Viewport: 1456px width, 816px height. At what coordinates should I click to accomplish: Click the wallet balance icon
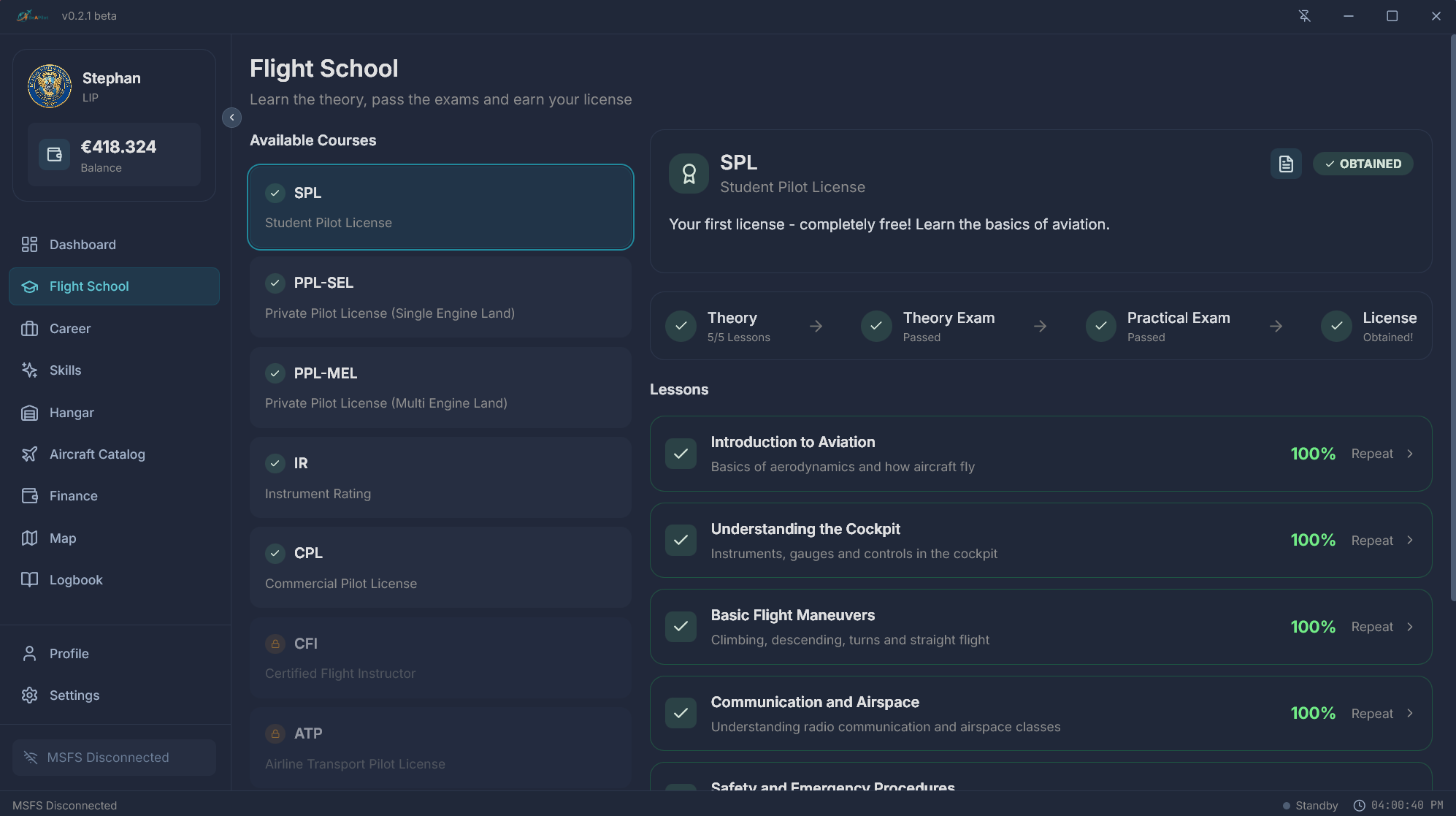54,154
